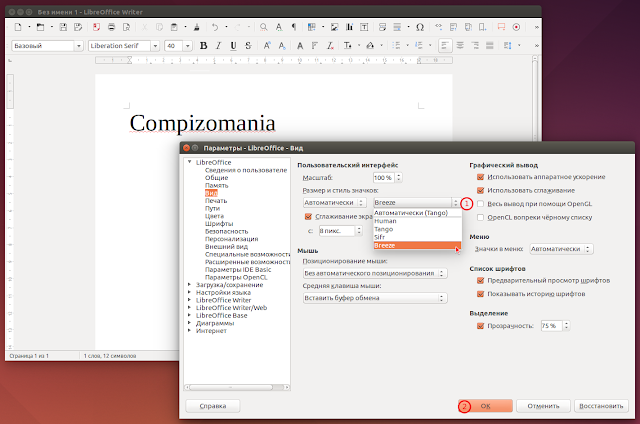Toggle track changes recording icon

tap(516, 27)
